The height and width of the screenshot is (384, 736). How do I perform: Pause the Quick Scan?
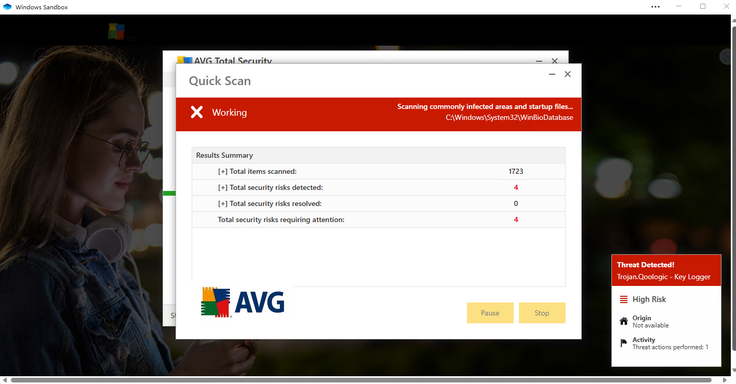[490, 313]
